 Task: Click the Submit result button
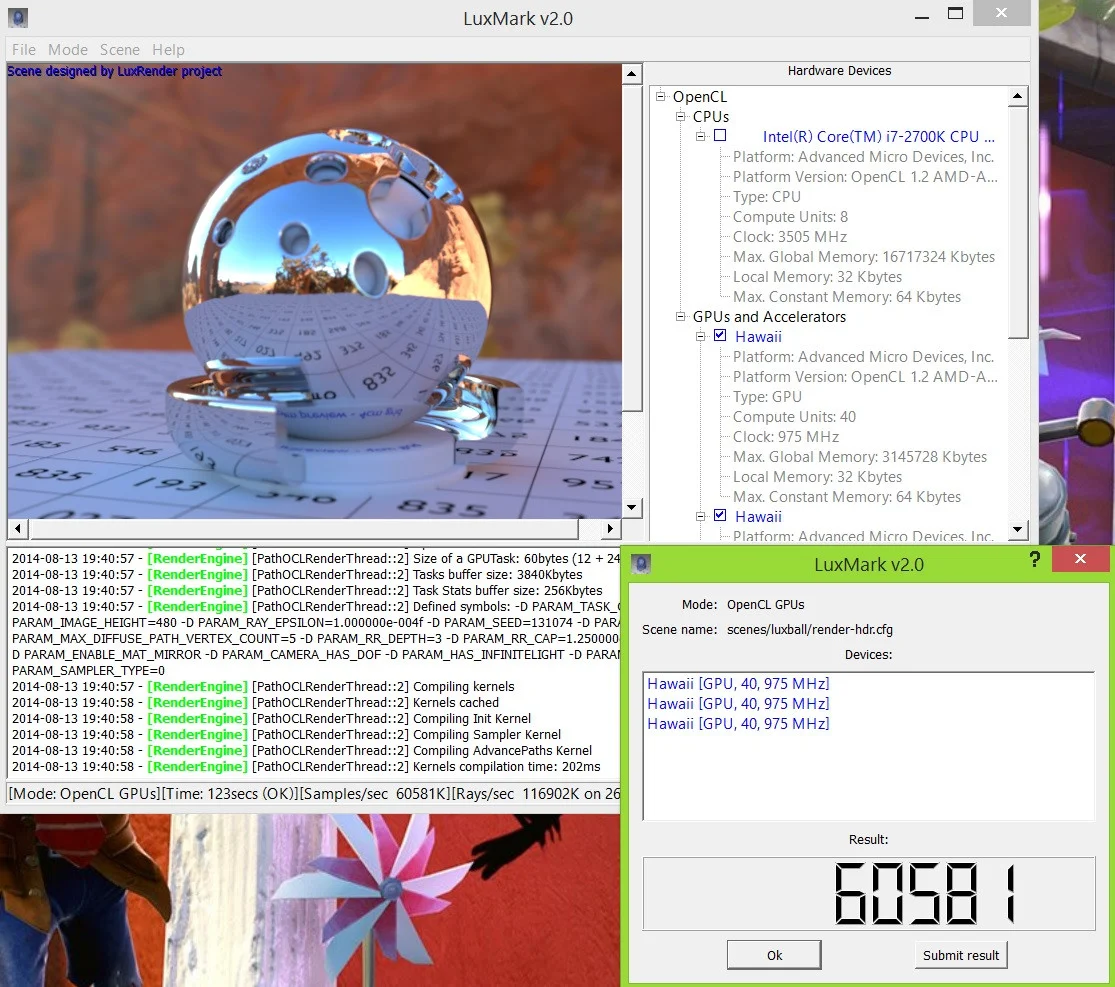[x=961, y=955]
